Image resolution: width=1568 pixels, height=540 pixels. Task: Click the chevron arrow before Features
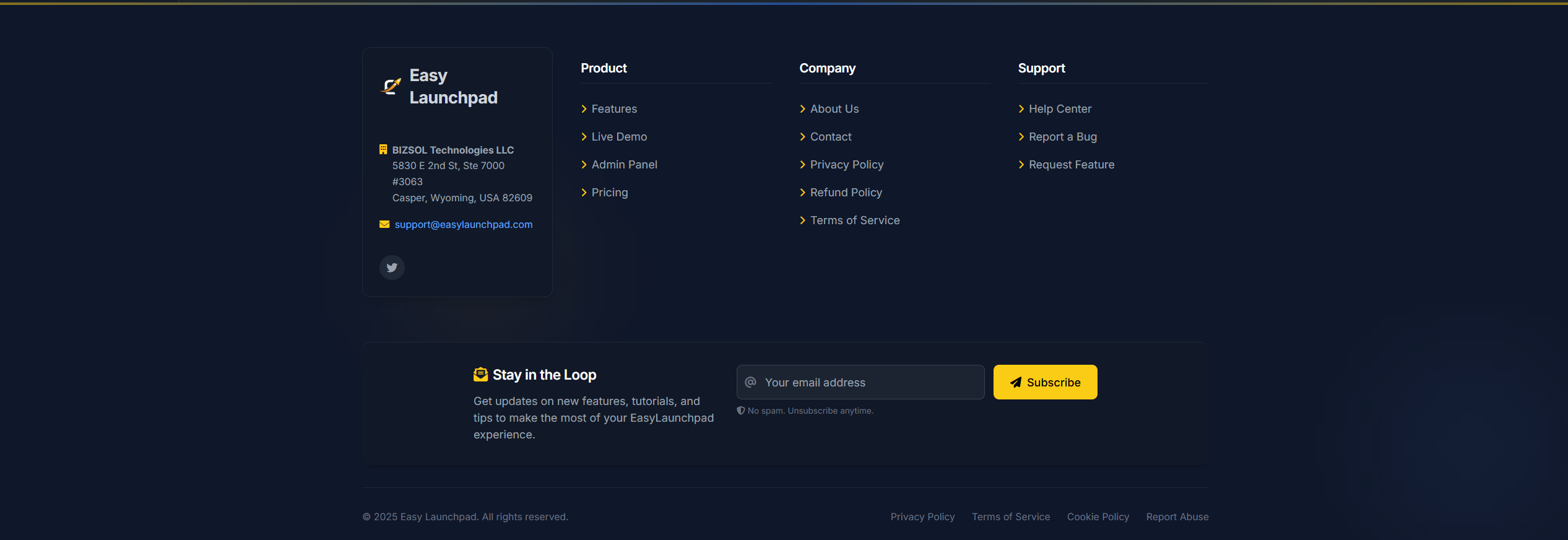(584, 109)
